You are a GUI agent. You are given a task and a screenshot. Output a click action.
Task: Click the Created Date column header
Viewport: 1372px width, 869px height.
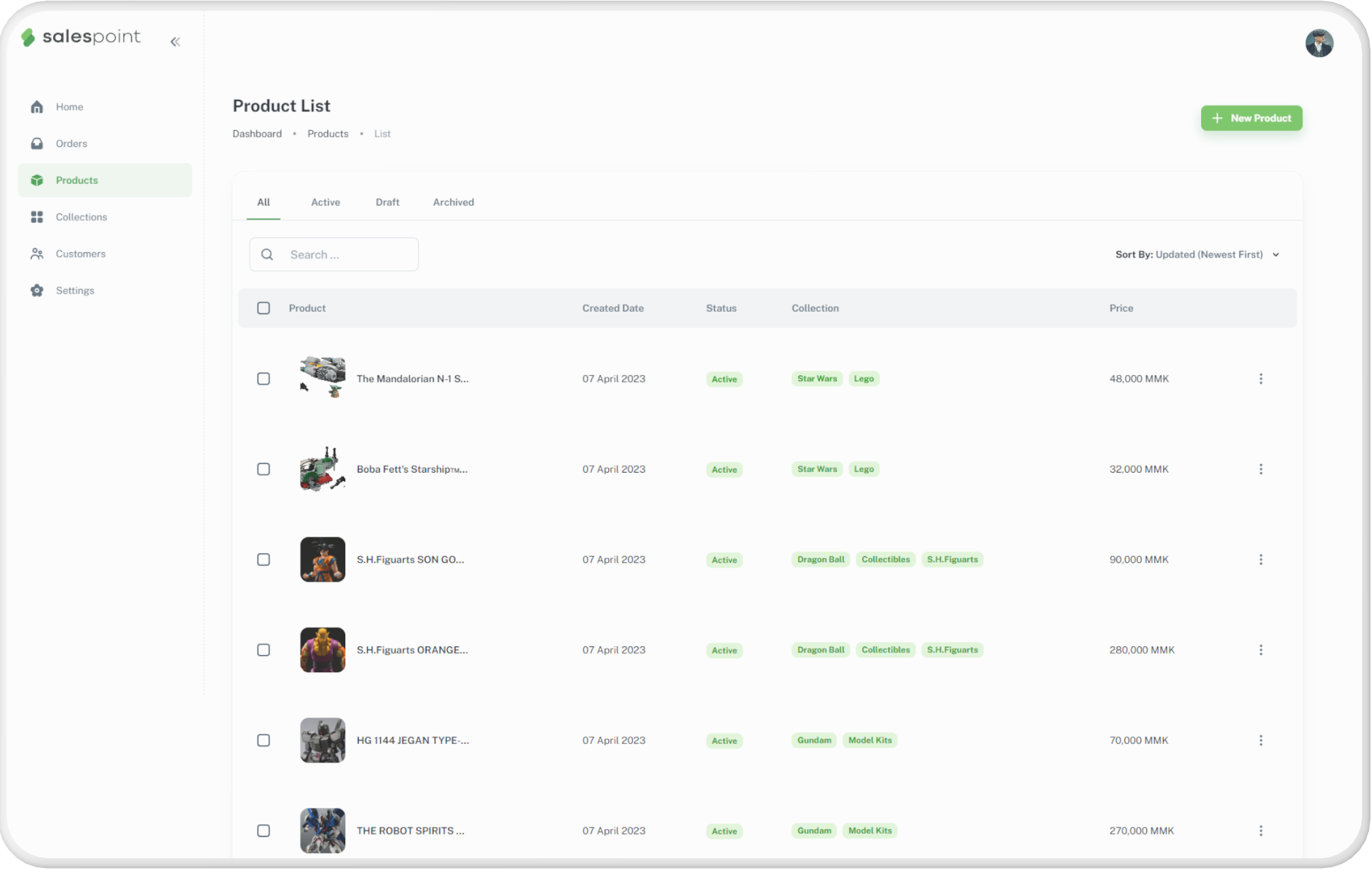[613, 308]
